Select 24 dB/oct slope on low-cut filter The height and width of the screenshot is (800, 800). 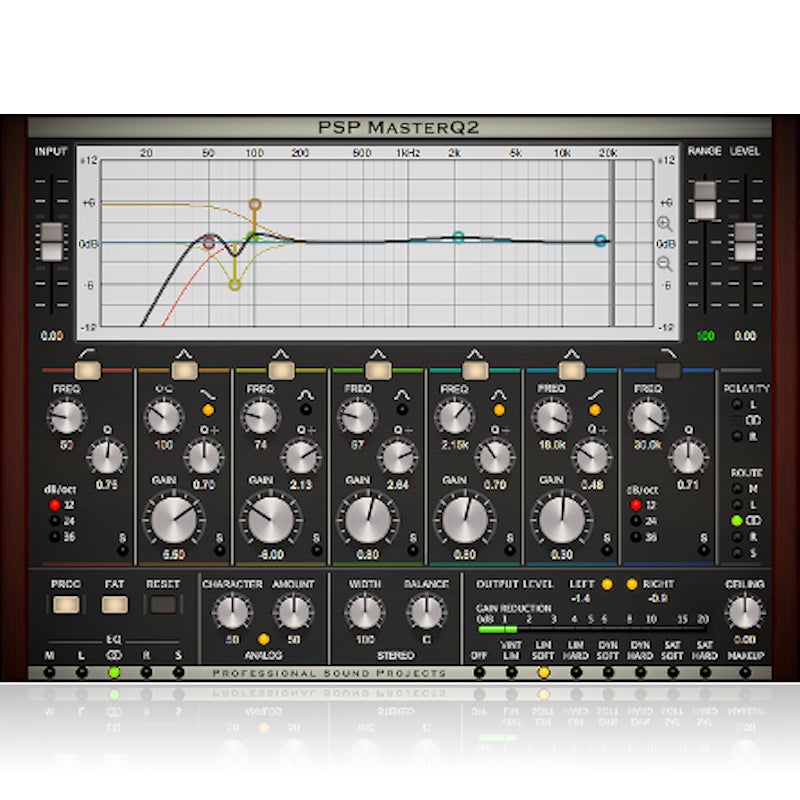coord(55,521)
